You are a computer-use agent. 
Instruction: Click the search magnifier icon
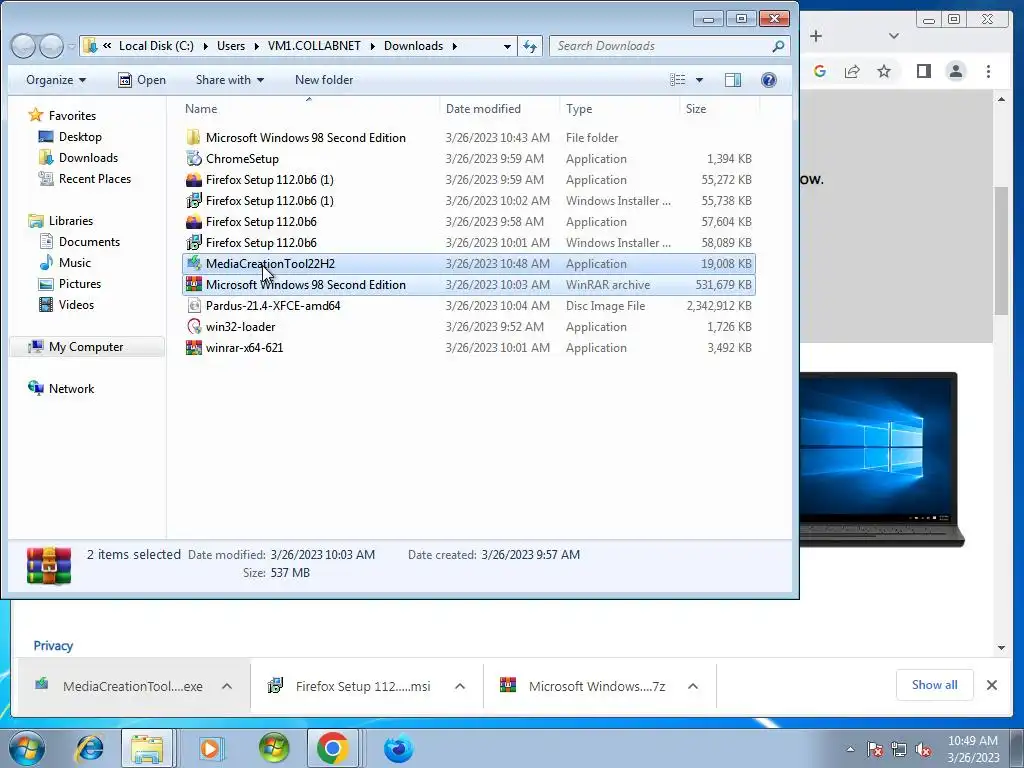(x=778, y=46)
